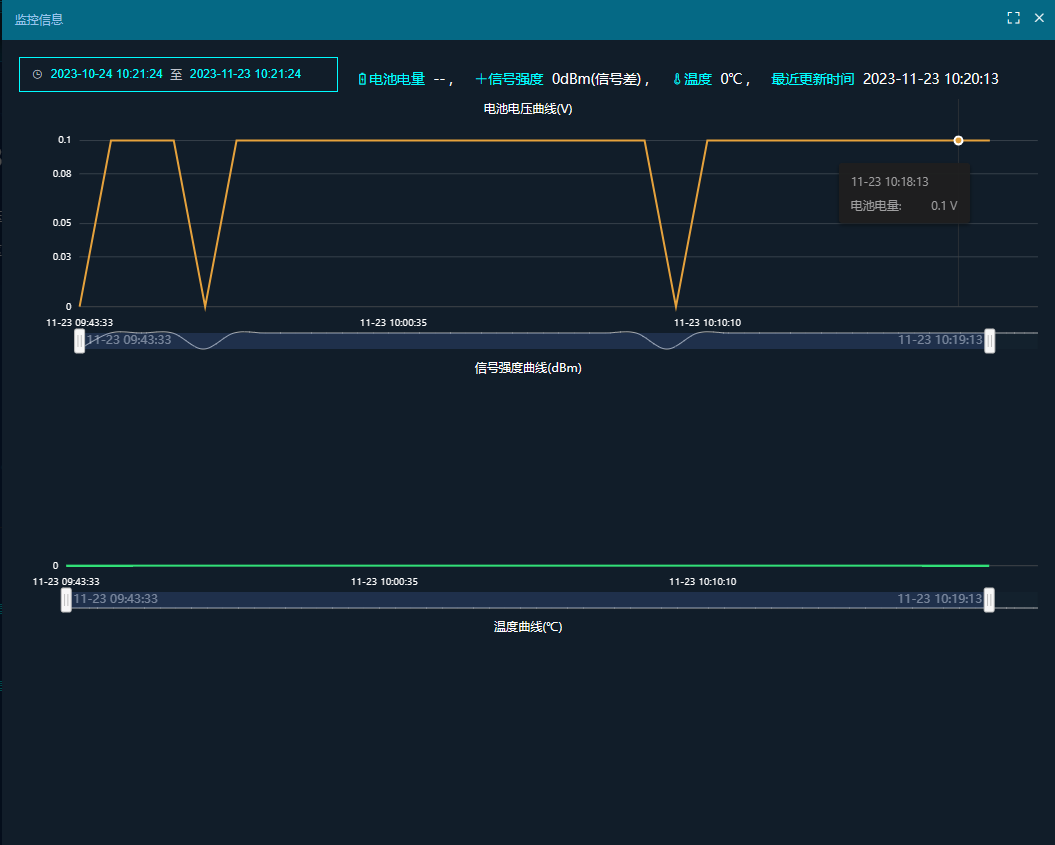Open end date 2023-11-23 10:21:24 field

point(246,74)
